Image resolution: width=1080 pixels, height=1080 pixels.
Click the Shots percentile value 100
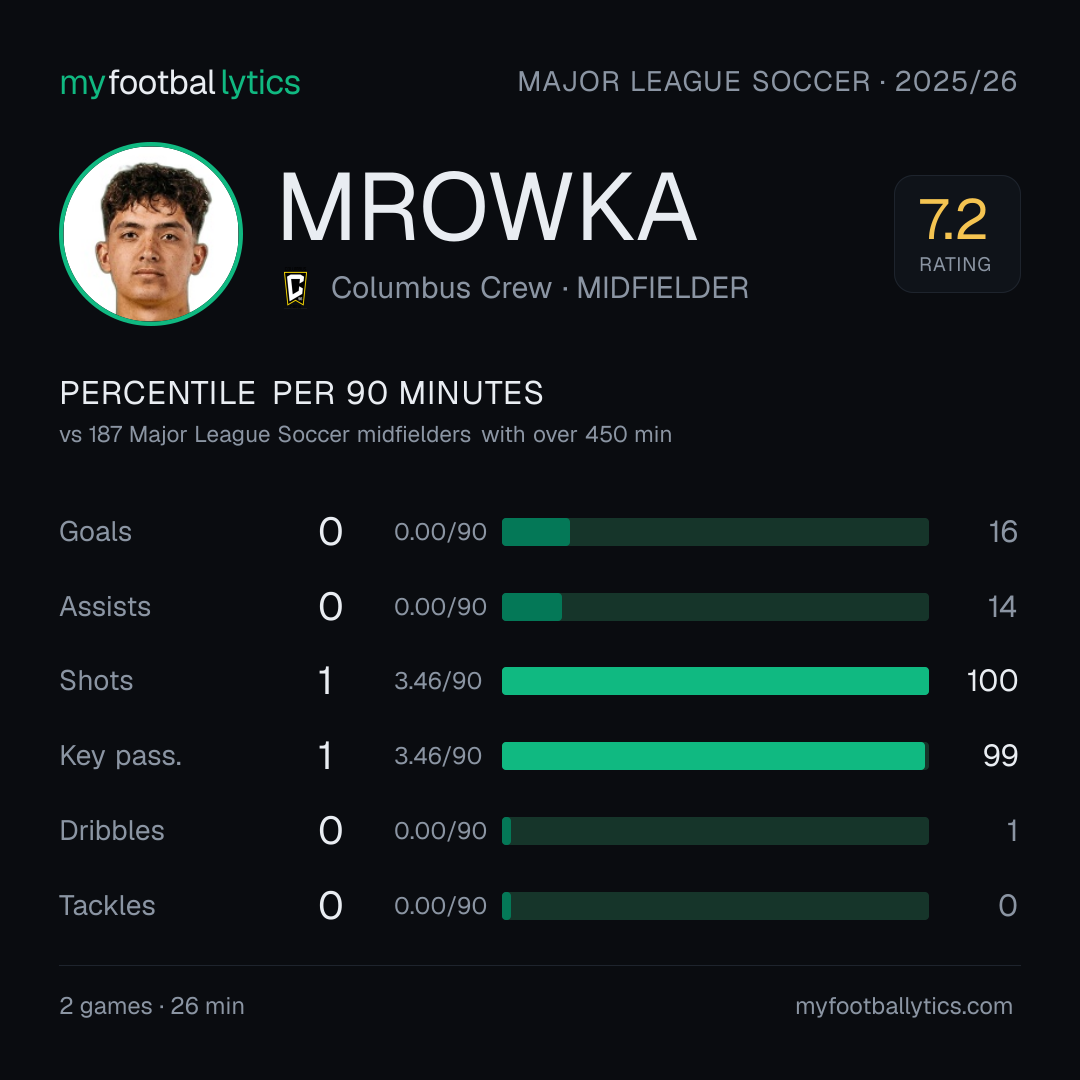pyautogui.click(x=992, y=681)
